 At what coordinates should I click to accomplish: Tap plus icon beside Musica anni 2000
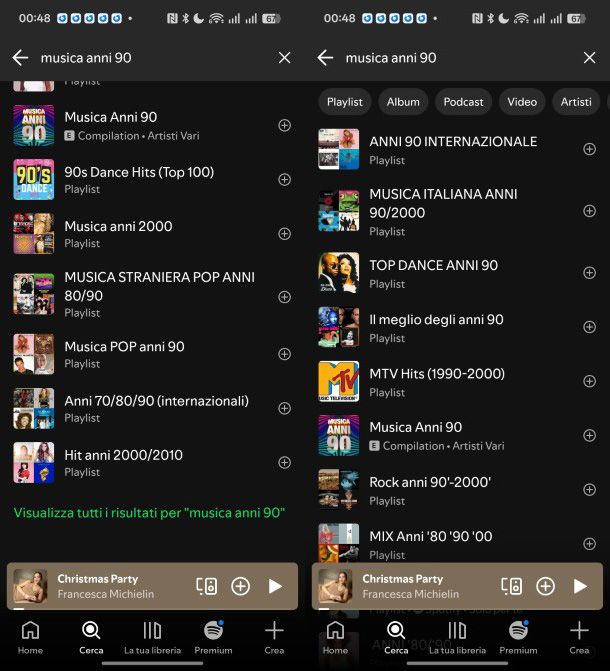[x=284, y=234]
